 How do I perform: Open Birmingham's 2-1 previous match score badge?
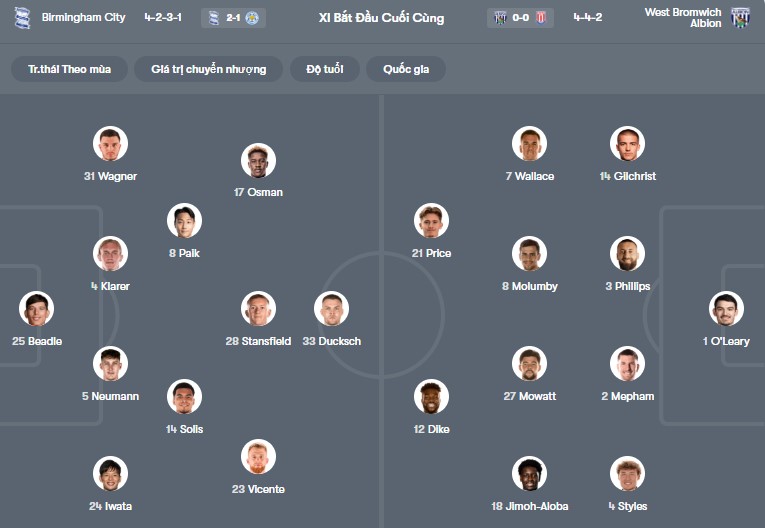point(233,18)
